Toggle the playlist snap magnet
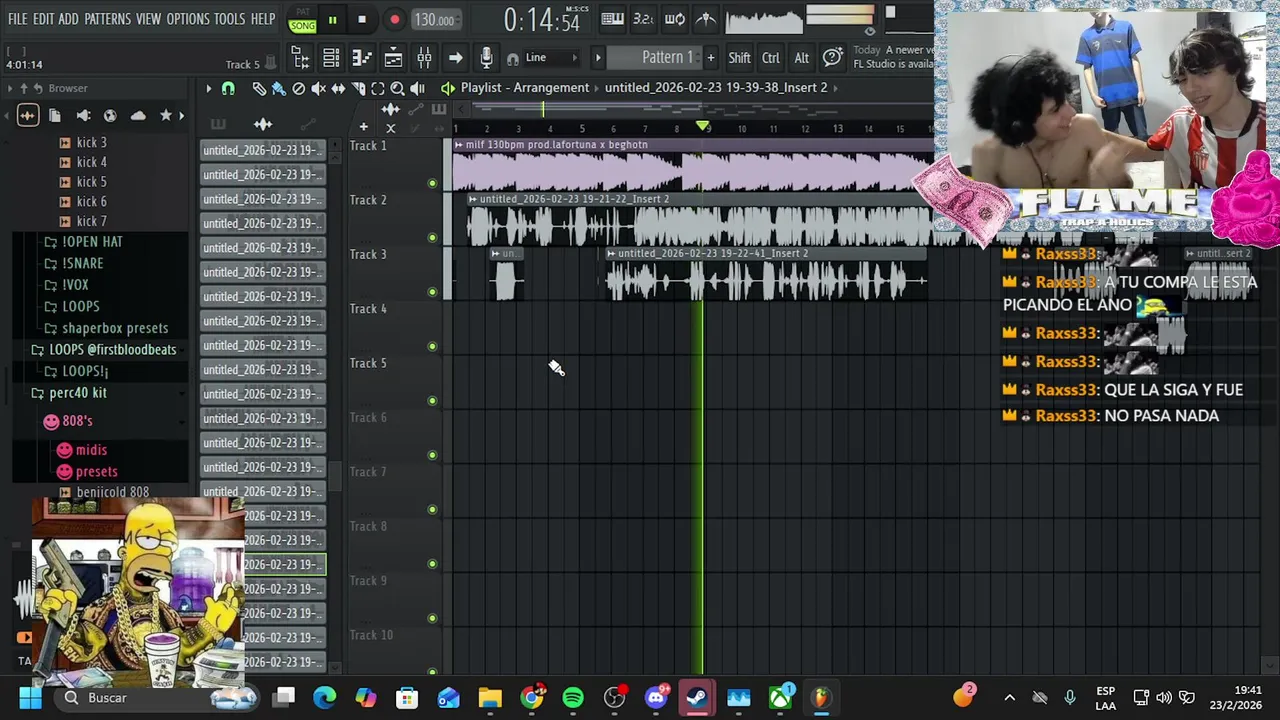Viewport: 1280px width, 720px height. coord(228,88)
